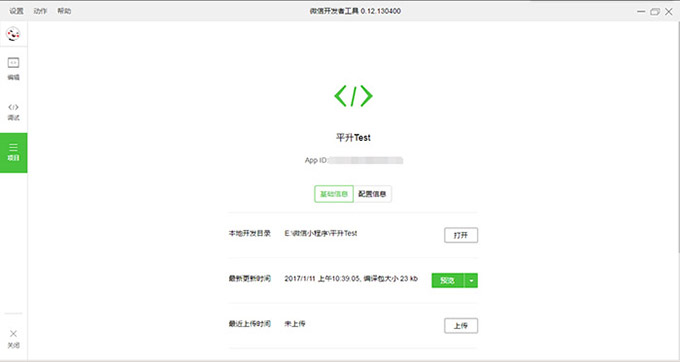Select the 项目 (Project) sidebar icon
Viewport: 680px width, 362px height.
coord(13,153)
